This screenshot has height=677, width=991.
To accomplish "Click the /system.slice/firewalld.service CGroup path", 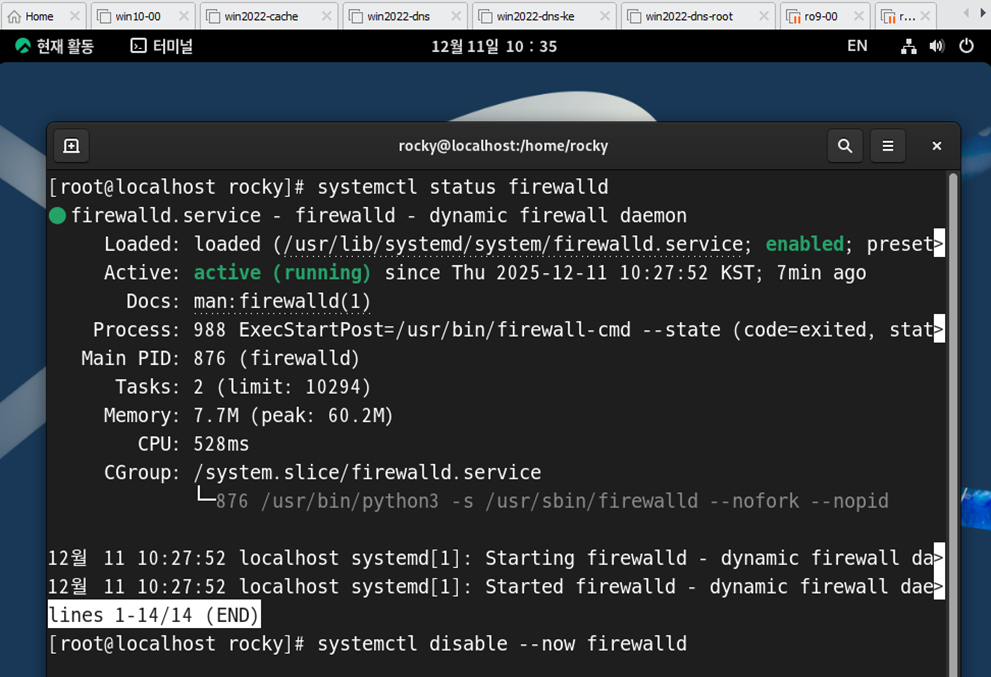I will click(x=367, y=472).
